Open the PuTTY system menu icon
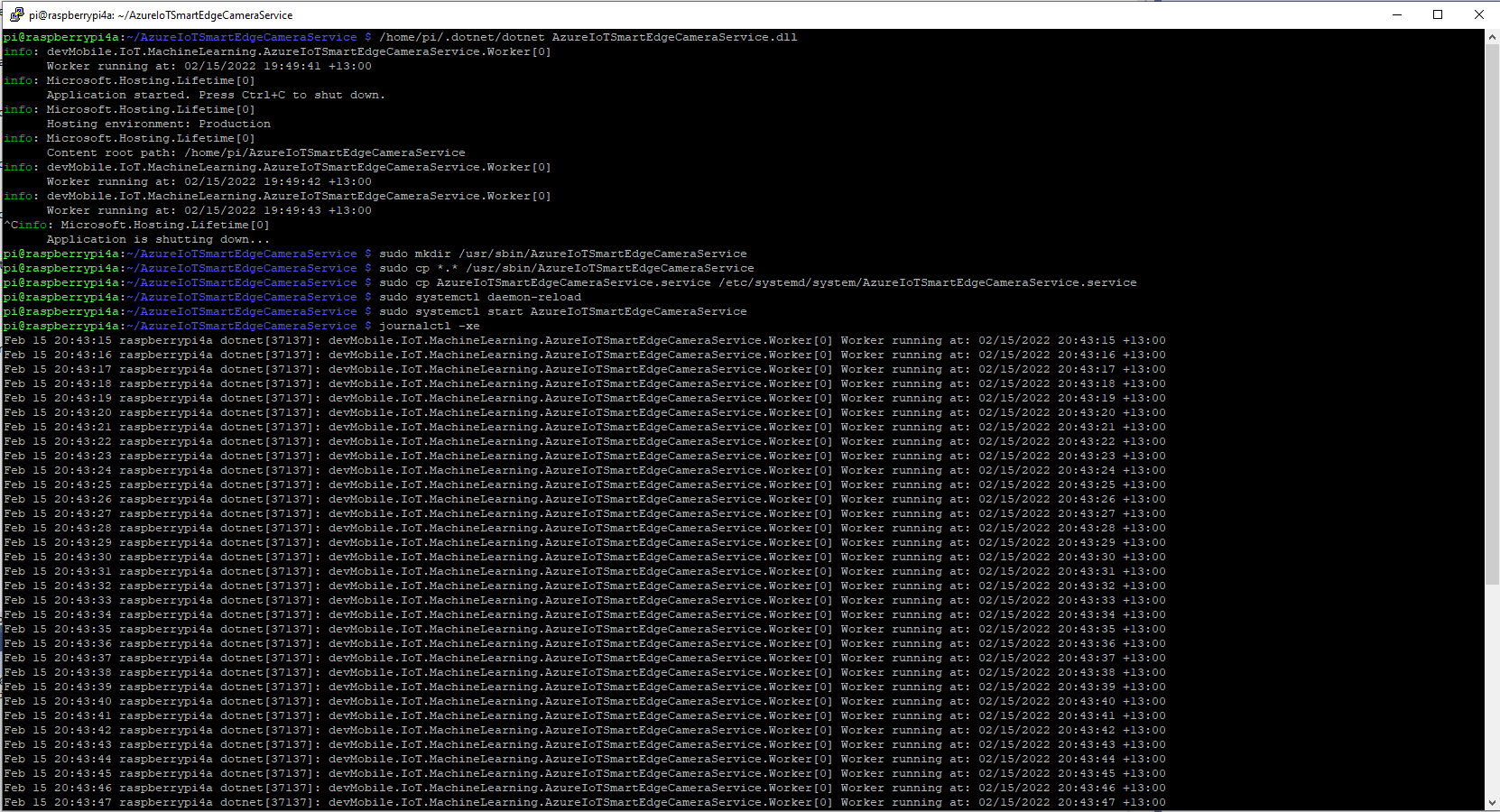The width and height of the screenshot is (1500, 812). coord(16,14)
